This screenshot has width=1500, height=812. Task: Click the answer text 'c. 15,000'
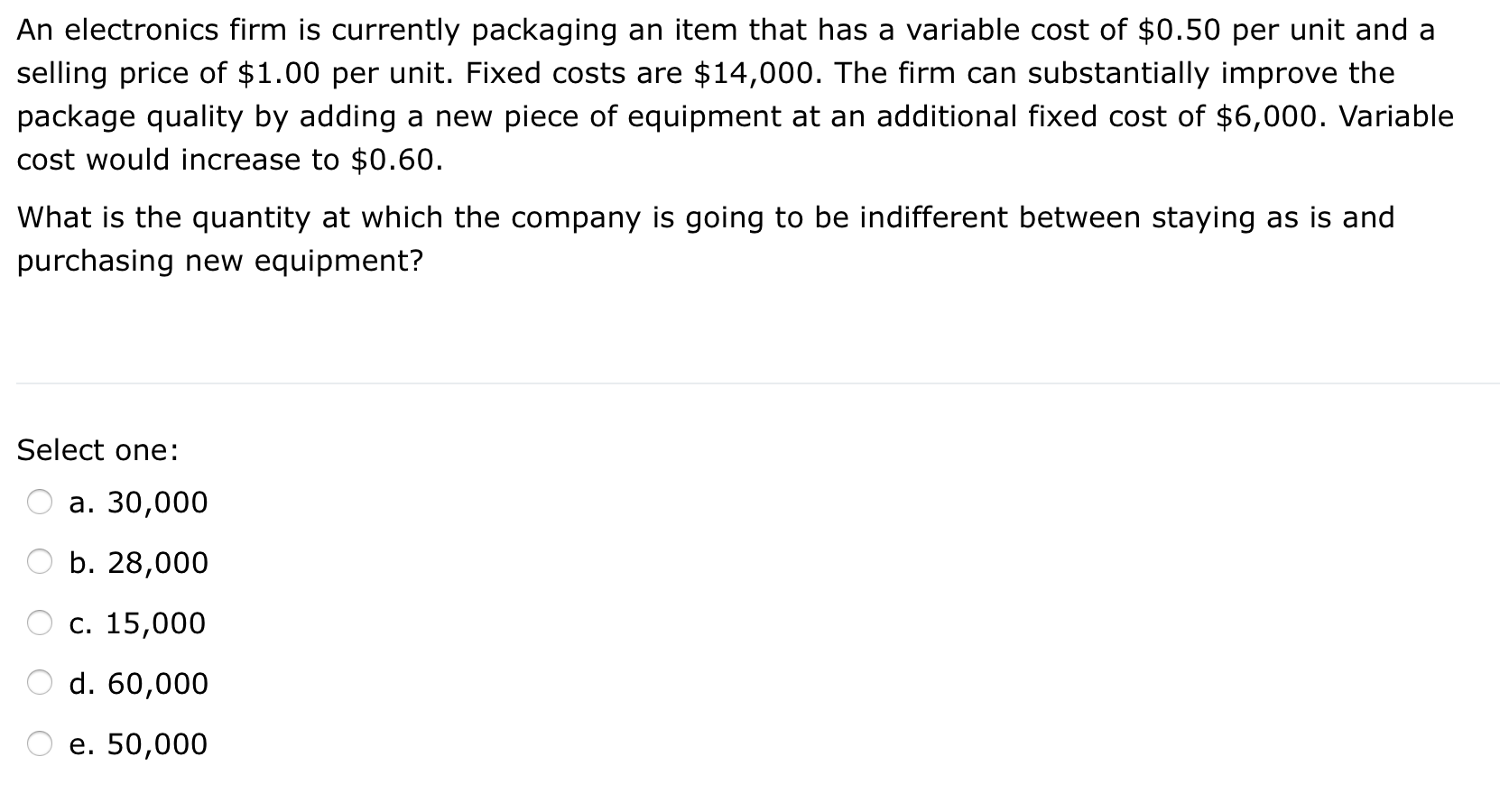(x=135, y=623)
